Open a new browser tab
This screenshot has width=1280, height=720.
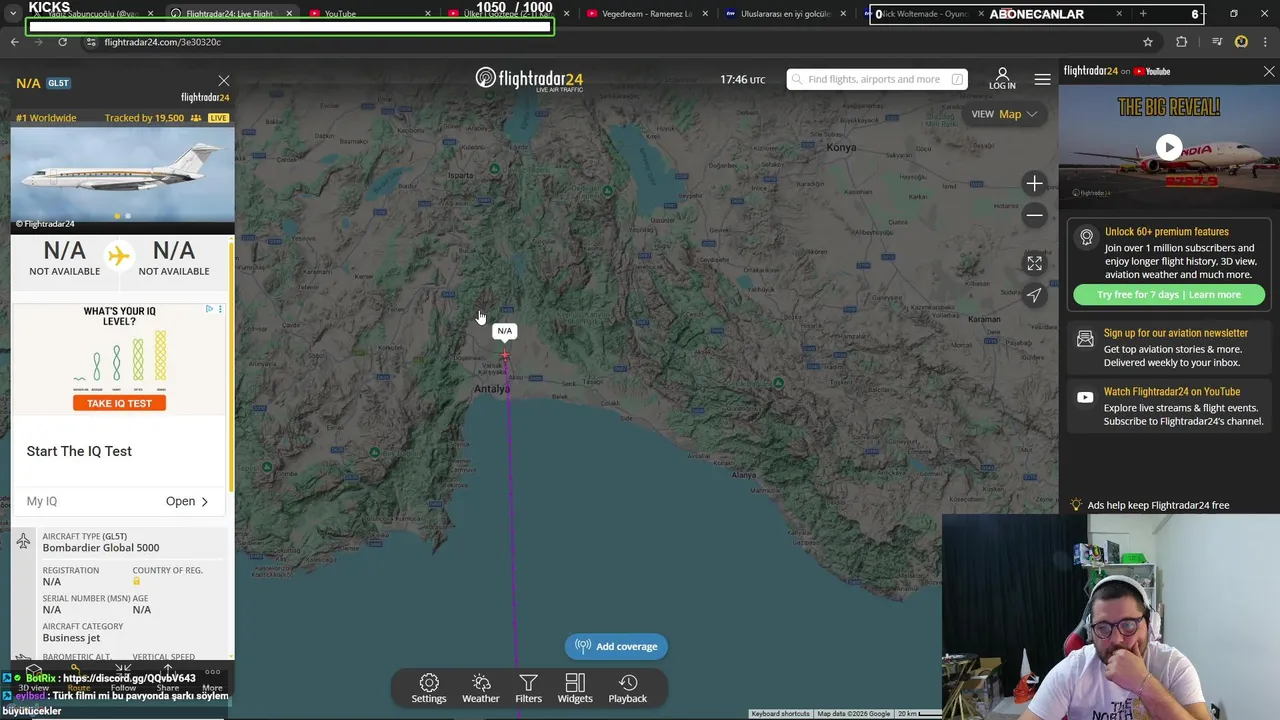click(1143, 14)
